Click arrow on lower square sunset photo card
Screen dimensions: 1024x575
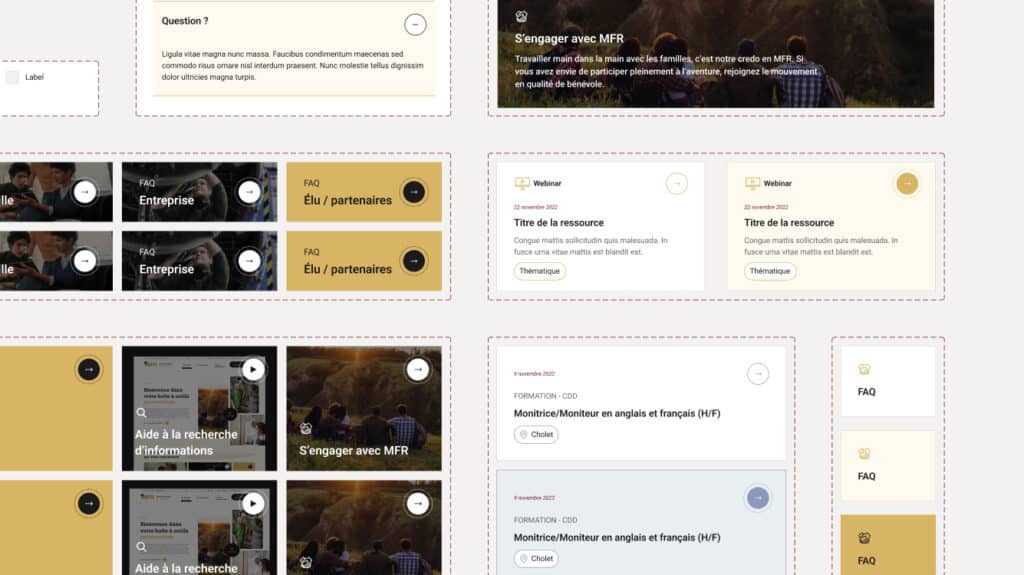pyautogui.click(x=418, y=504)
